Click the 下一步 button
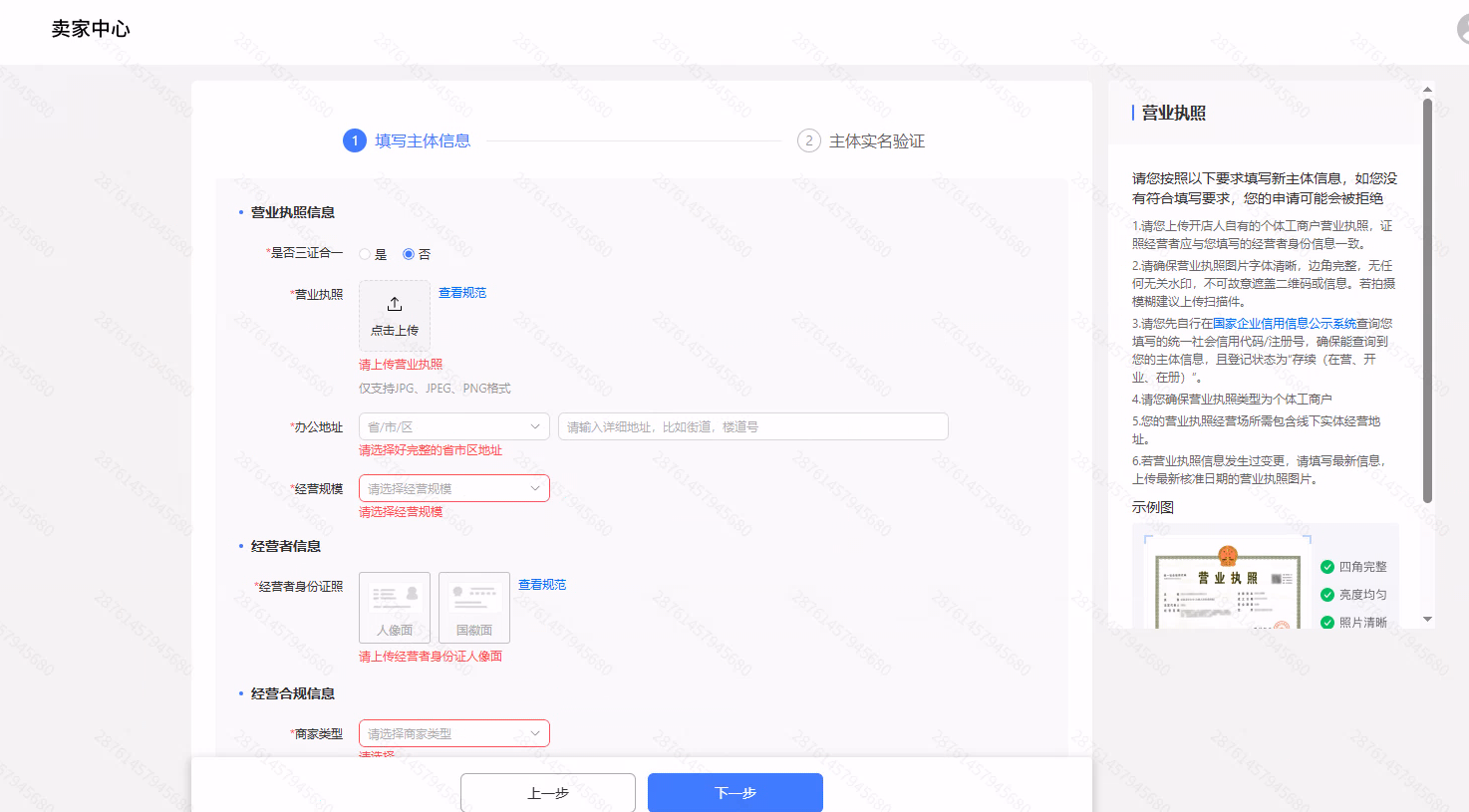1469x812 pixels. point(734,792)
